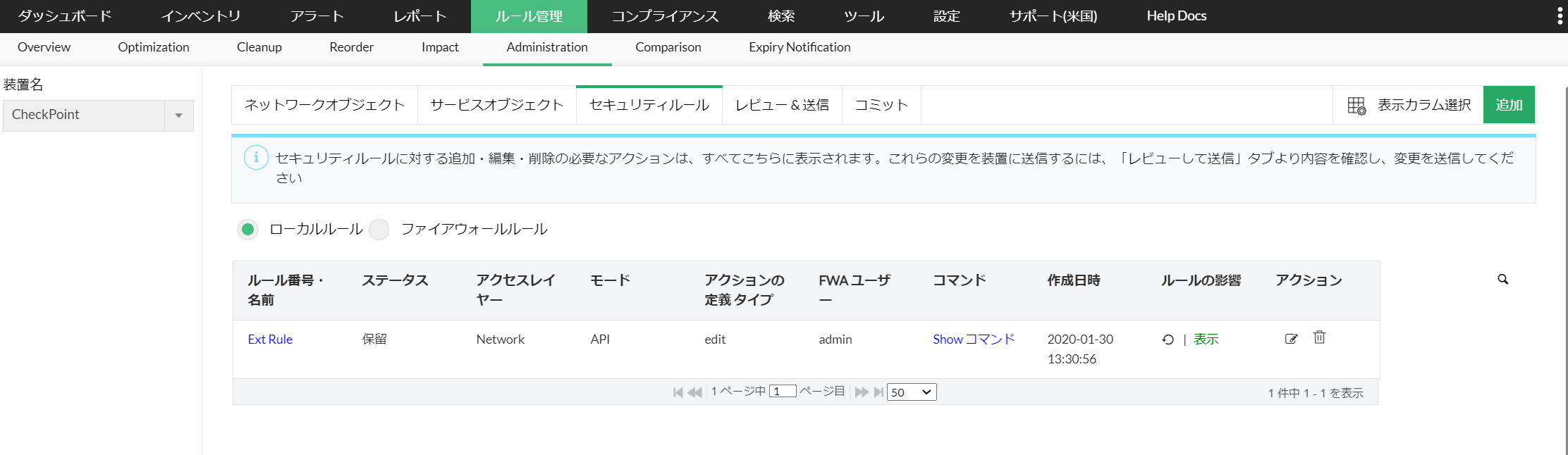1568x455 pixels.
Task: Open the 検索 menu
Action: [x=781, y=16]
